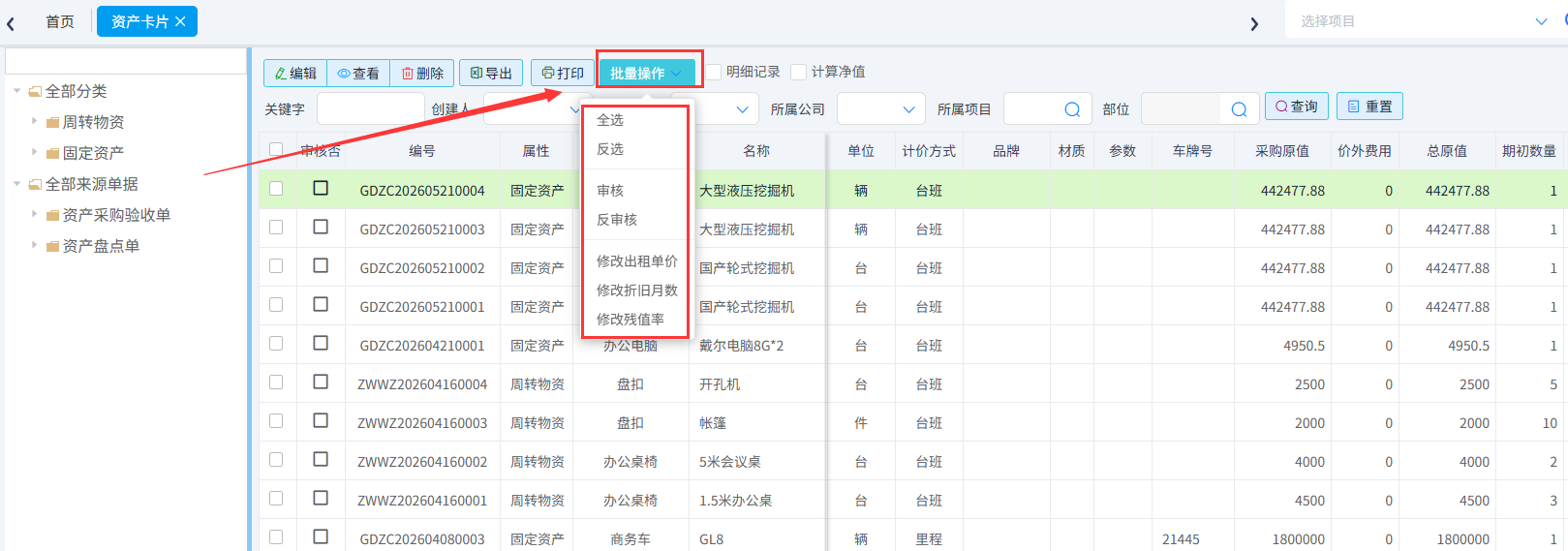Click the 车牌号 column header
Viewport: 1568px width, 551px height.
point(1192,151)
